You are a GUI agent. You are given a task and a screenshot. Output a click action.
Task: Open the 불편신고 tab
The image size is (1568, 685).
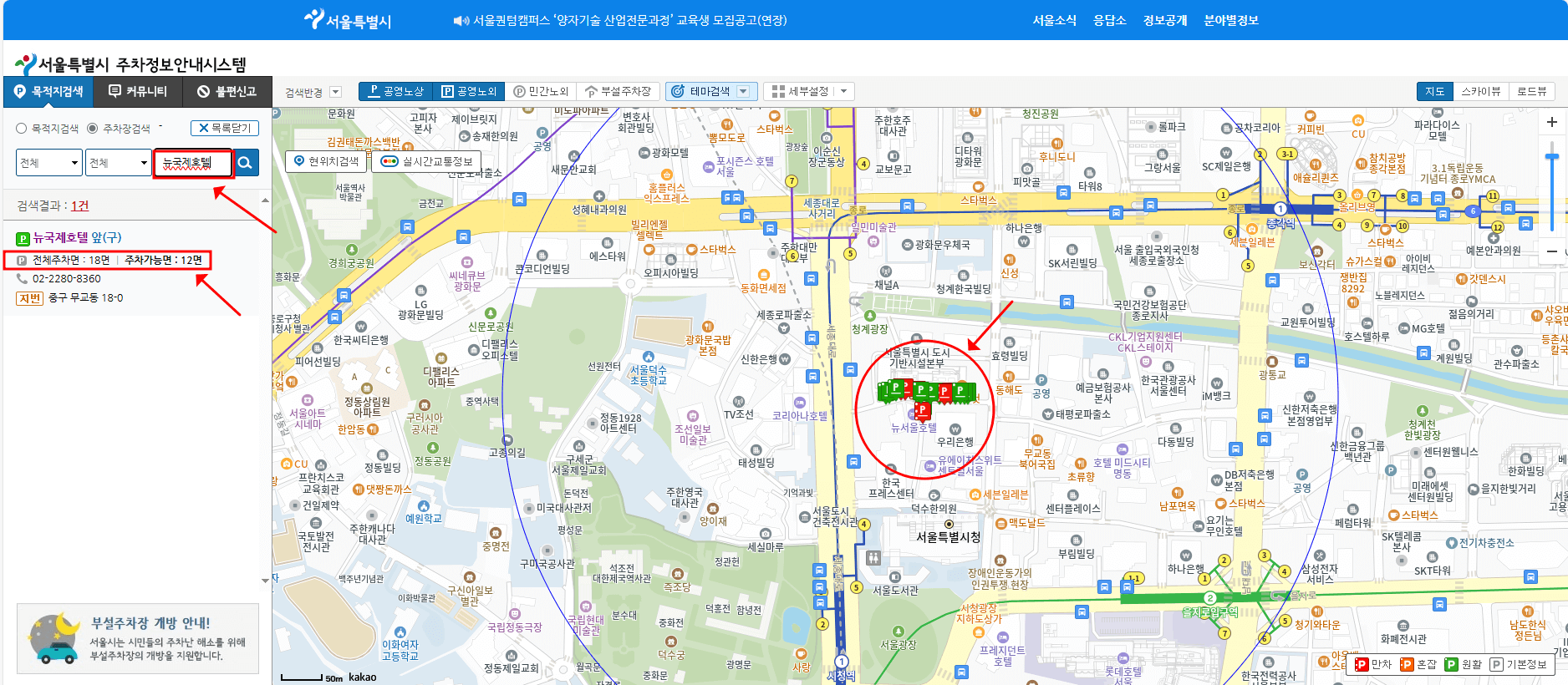pos(227,91)
